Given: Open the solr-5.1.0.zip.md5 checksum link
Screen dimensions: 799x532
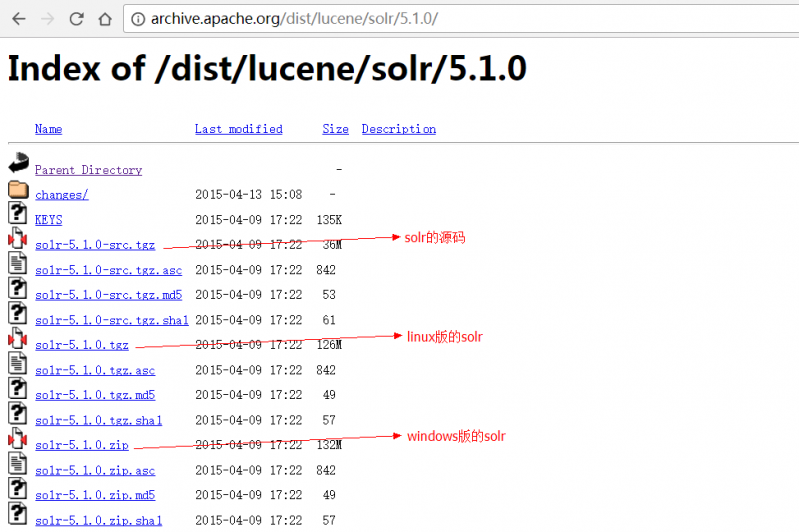Looking at the screenshot, I should point(95,495).
